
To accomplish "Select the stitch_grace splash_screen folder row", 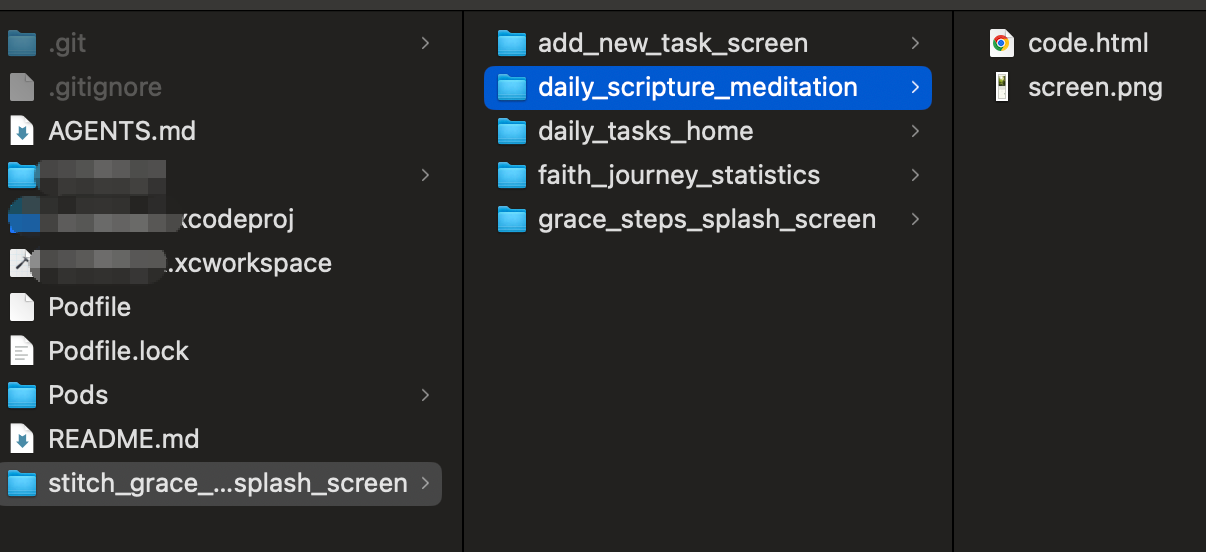I will (x=220, y=484).
